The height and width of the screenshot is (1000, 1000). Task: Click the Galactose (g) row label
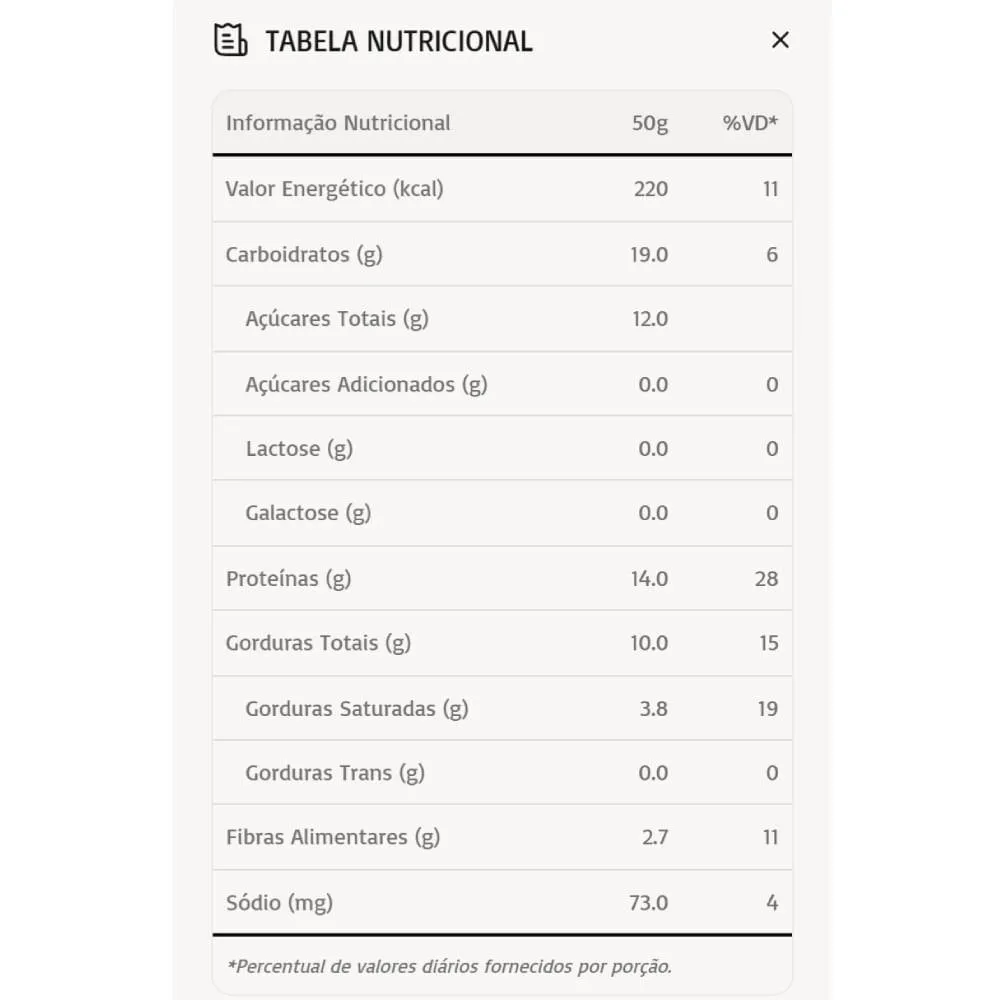pyautogui.click(x=308, y=513)
